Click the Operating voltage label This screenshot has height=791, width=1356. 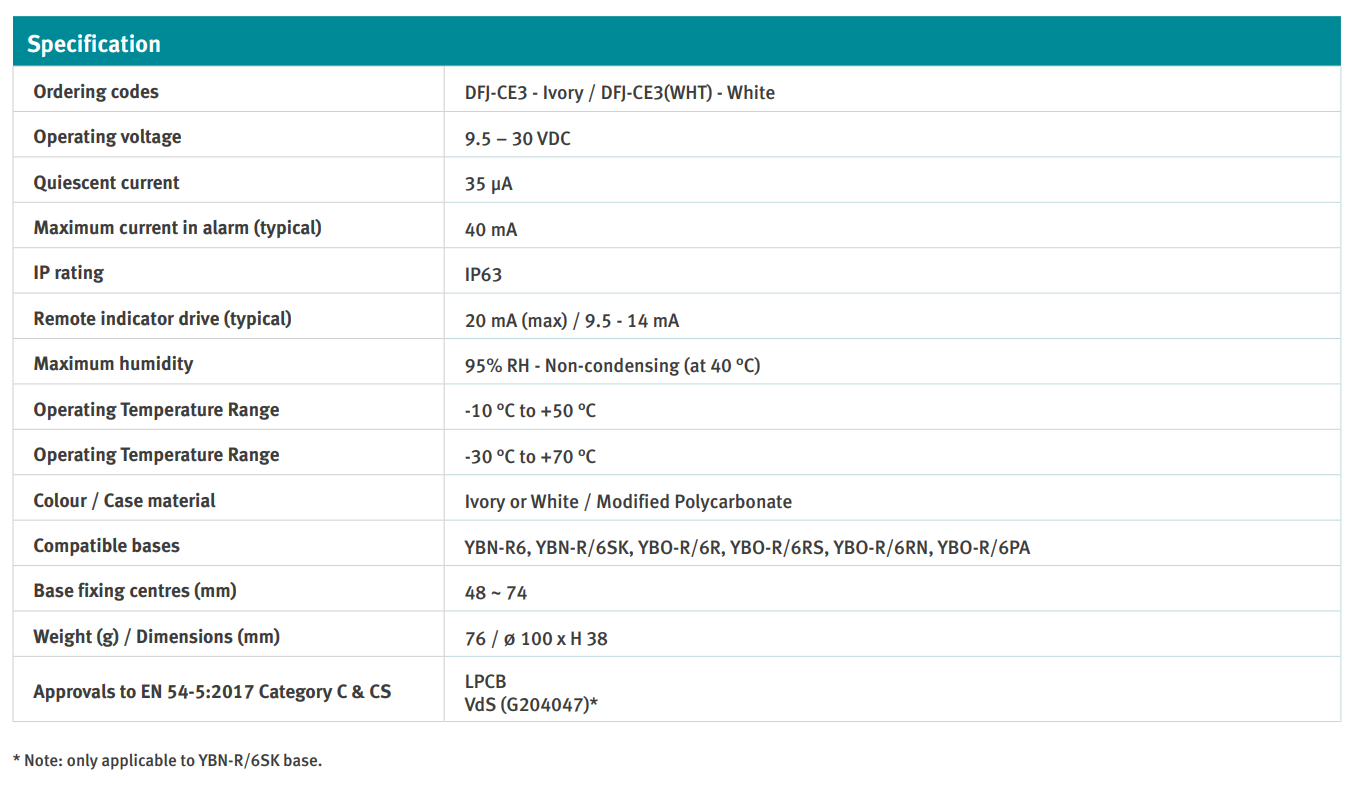point(107,137)
